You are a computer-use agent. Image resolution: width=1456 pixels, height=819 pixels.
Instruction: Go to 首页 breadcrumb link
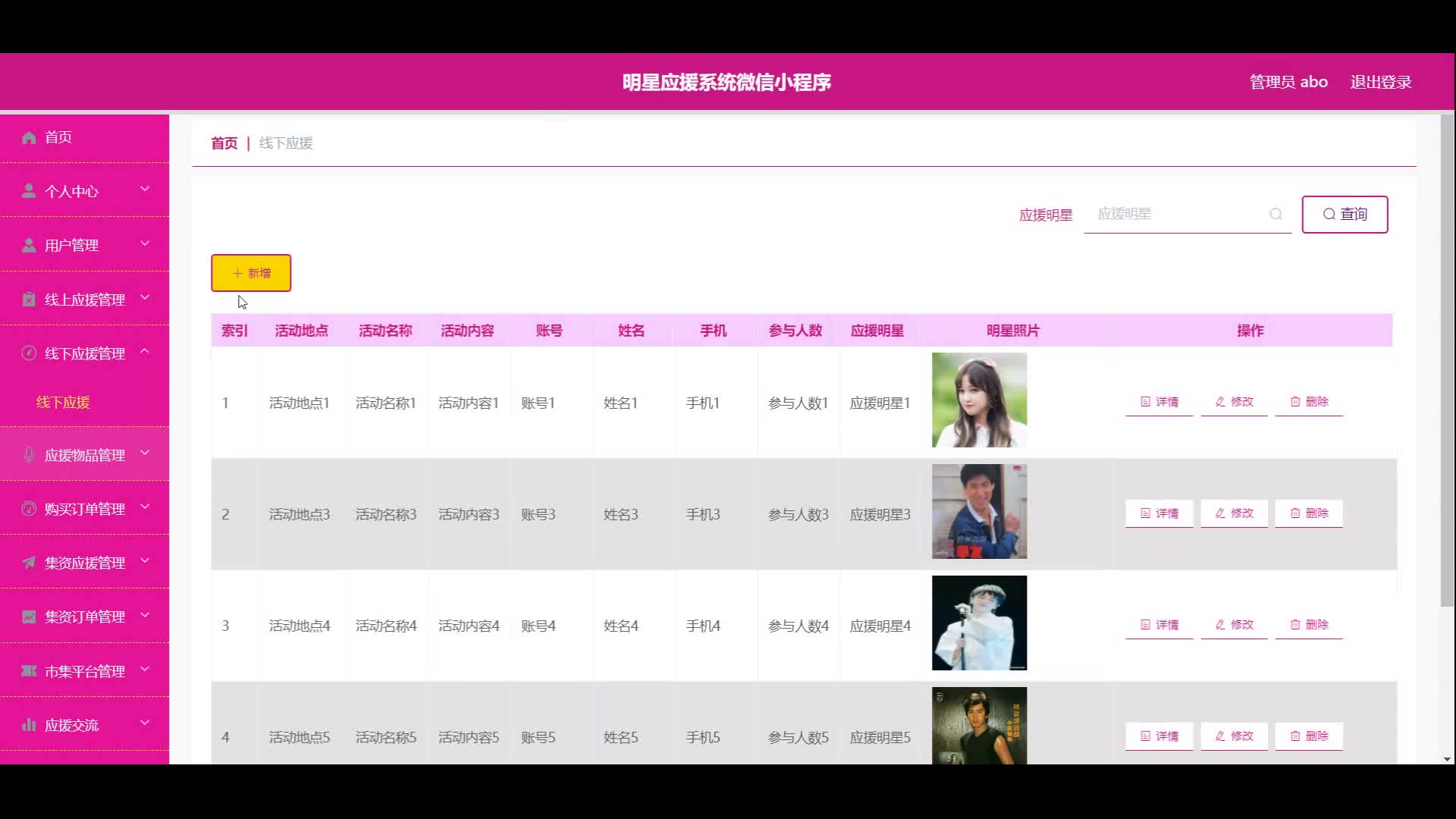pyautogui.click(x=224, y=143)
